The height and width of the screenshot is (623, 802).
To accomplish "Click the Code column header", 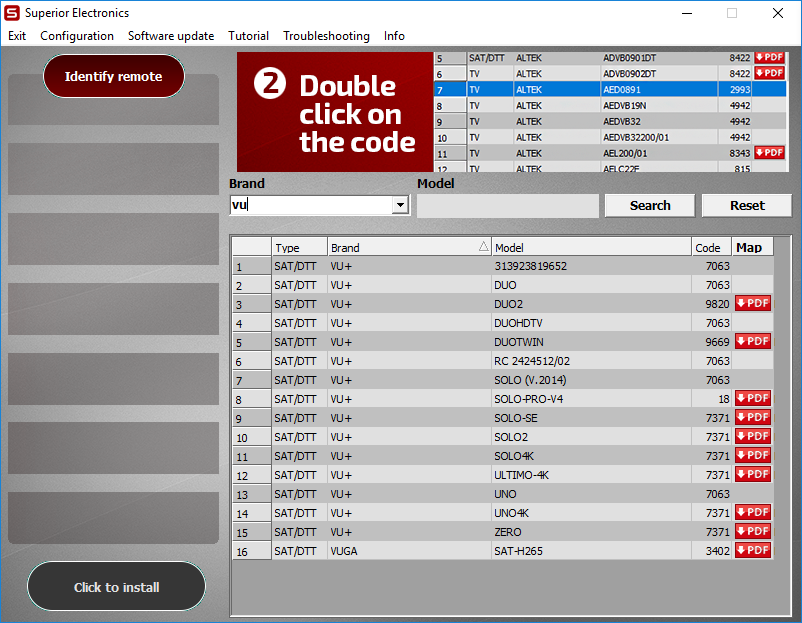I will 711,248.
